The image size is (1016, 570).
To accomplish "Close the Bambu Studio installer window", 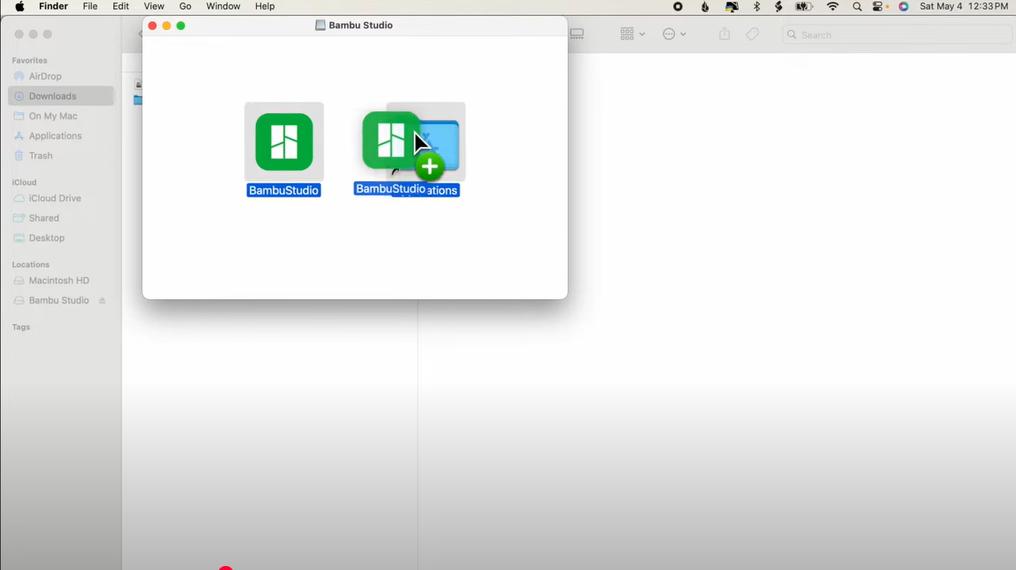I will 152,25.
